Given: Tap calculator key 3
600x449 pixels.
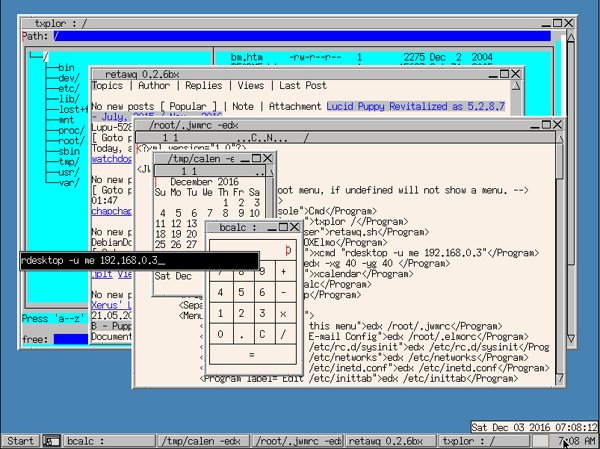Looking at the screenshot, I should pos(262,313).
